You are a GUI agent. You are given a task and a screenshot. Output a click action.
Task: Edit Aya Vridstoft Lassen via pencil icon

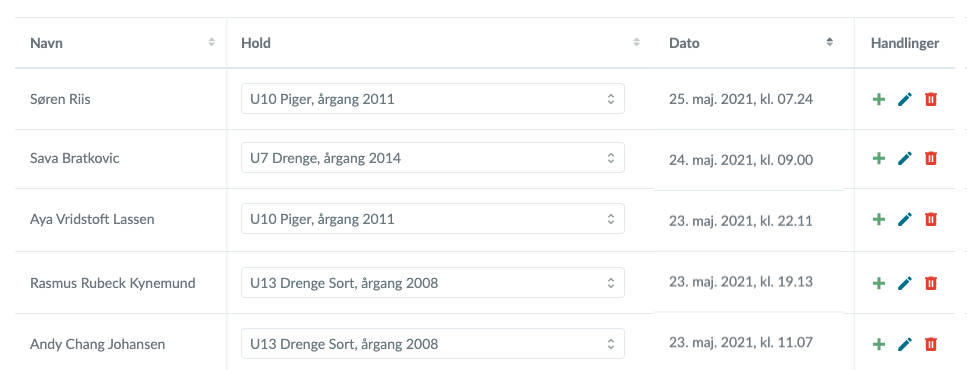(x=905, y=219)
